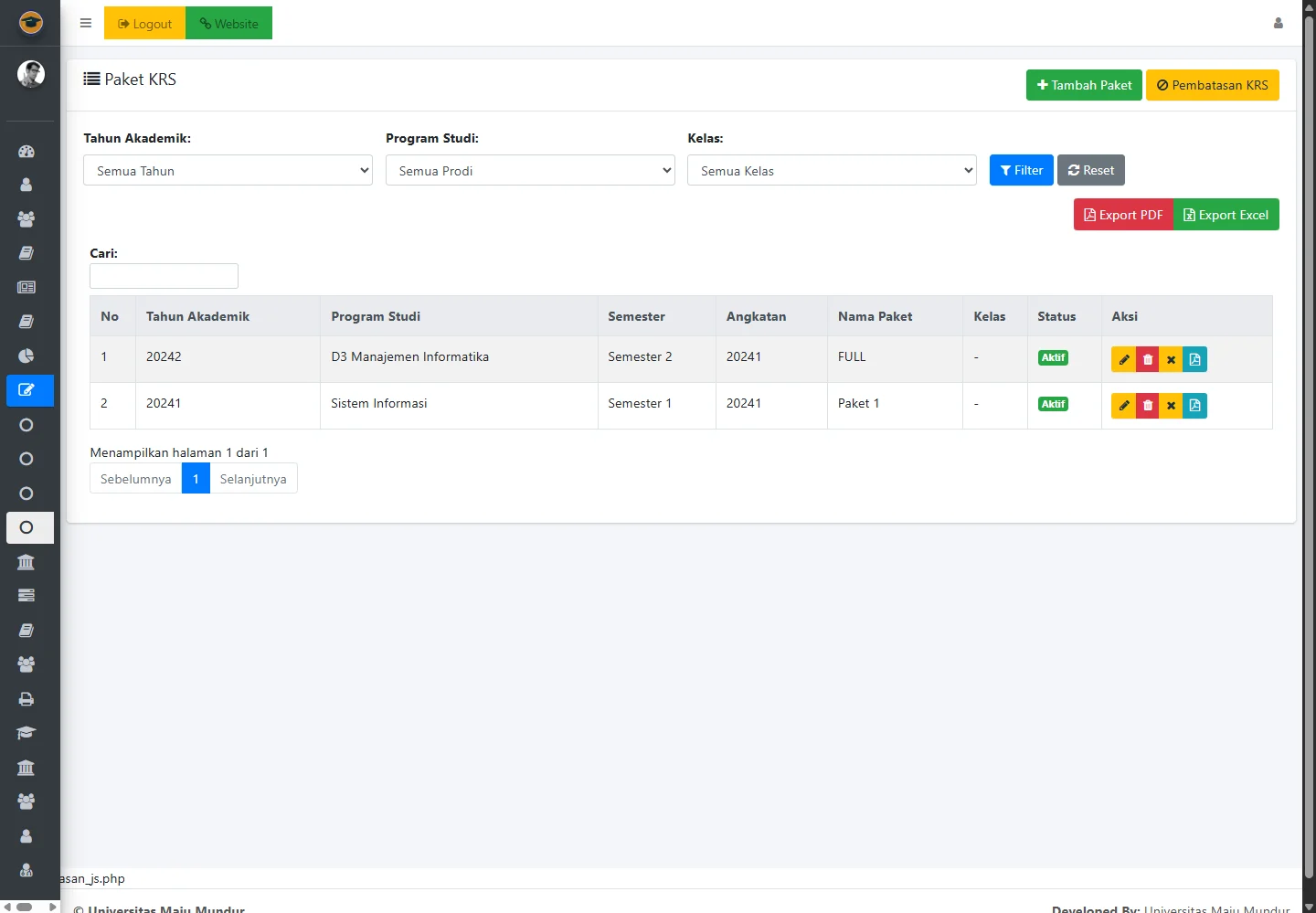This screenshot has height=913, width=1316.
Task: Click the yellow edit pencil for FULL paket
Action: pos(1123,359)
